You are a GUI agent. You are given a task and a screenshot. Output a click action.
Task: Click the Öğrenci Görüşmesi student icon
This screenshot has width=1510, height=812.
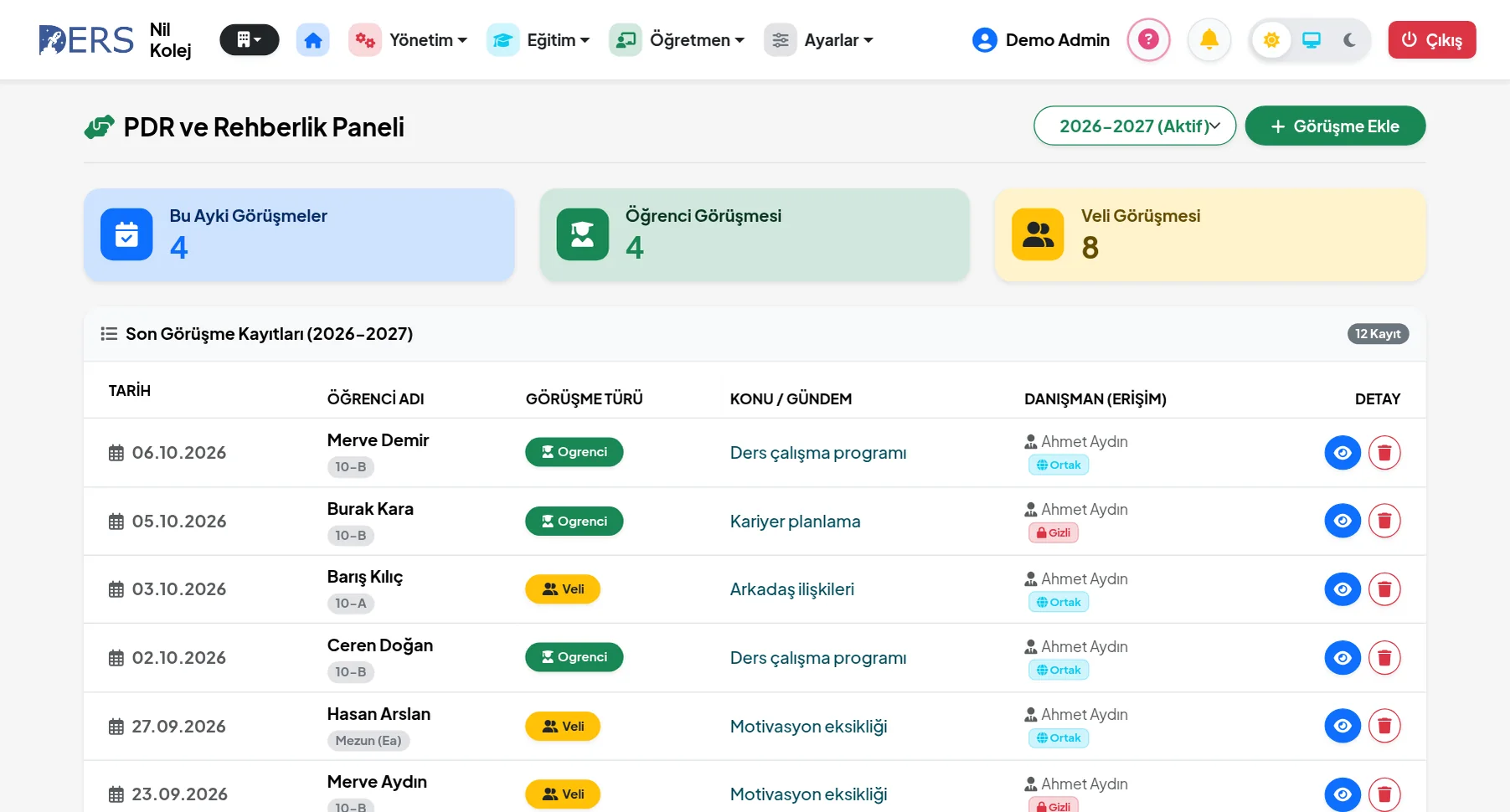tap(583, 234)
